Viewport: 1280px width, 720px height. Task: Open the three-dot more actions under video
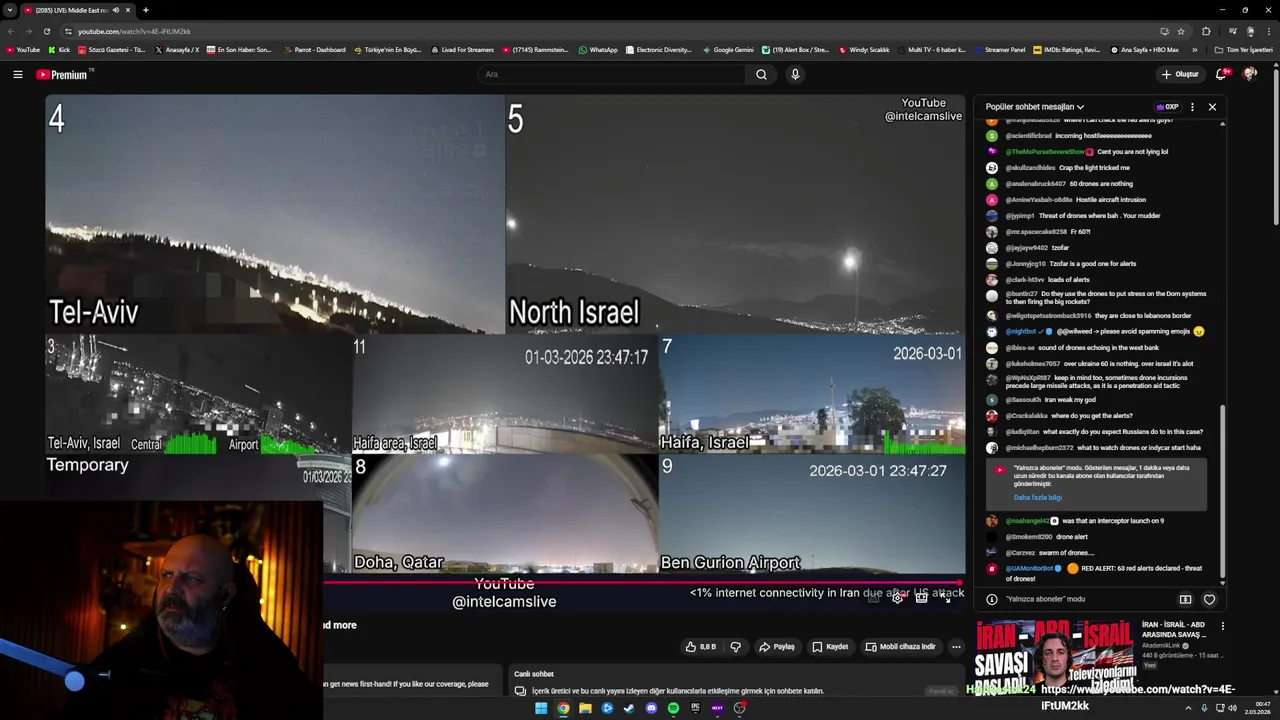[x=956, y=647]
